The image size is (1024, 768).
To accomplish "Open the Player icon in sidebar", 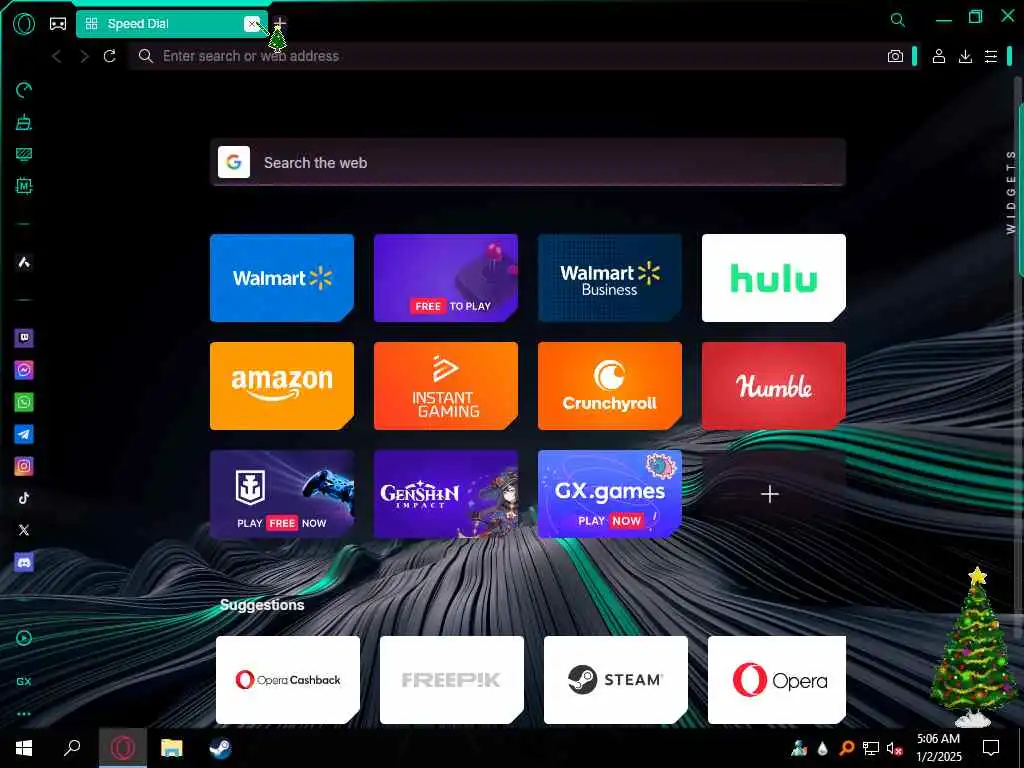I will [x=24, y=638].
